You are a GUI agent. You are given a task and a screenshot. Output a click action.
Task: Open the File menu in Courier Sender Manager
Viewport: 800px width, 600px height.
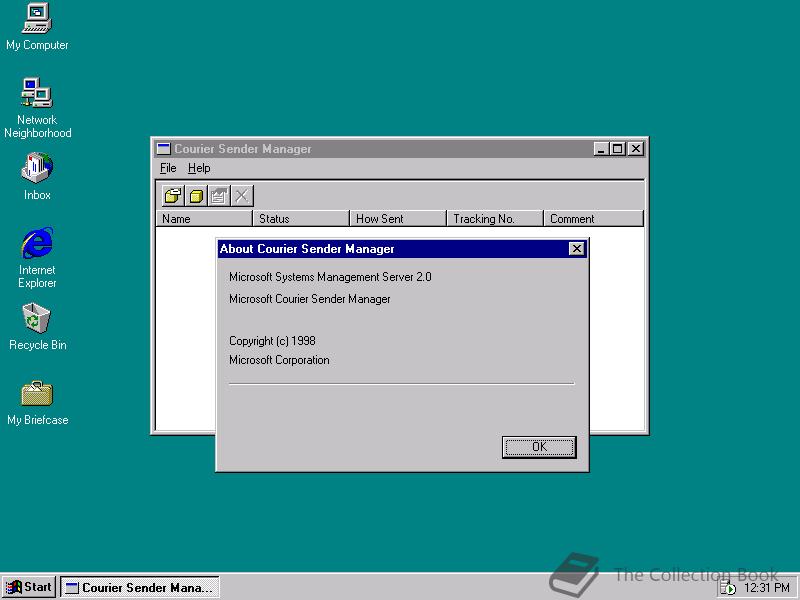pyautogui.click(x=168, y=168)
